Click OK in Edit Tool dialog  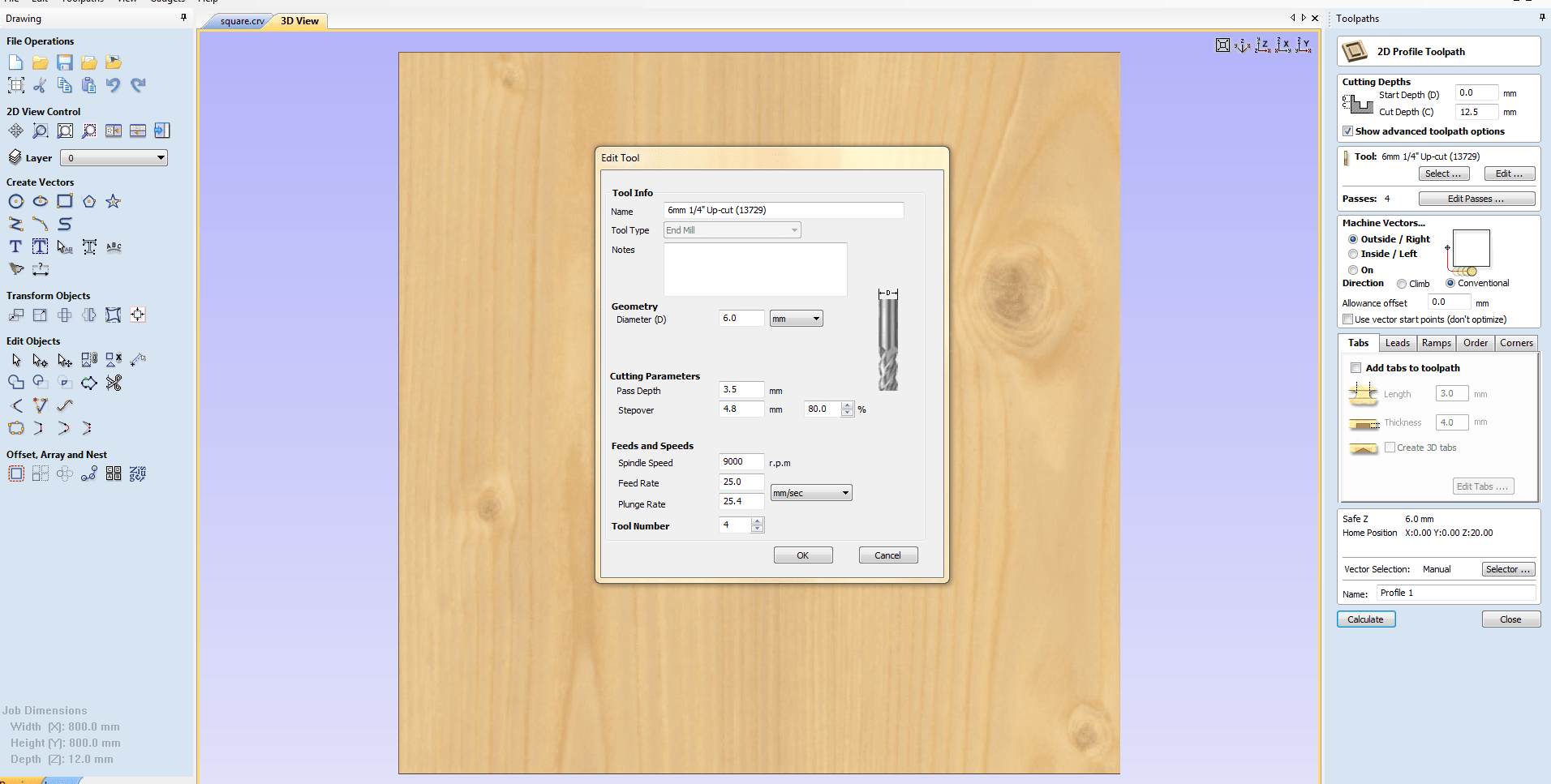click(x=802, y=555)
